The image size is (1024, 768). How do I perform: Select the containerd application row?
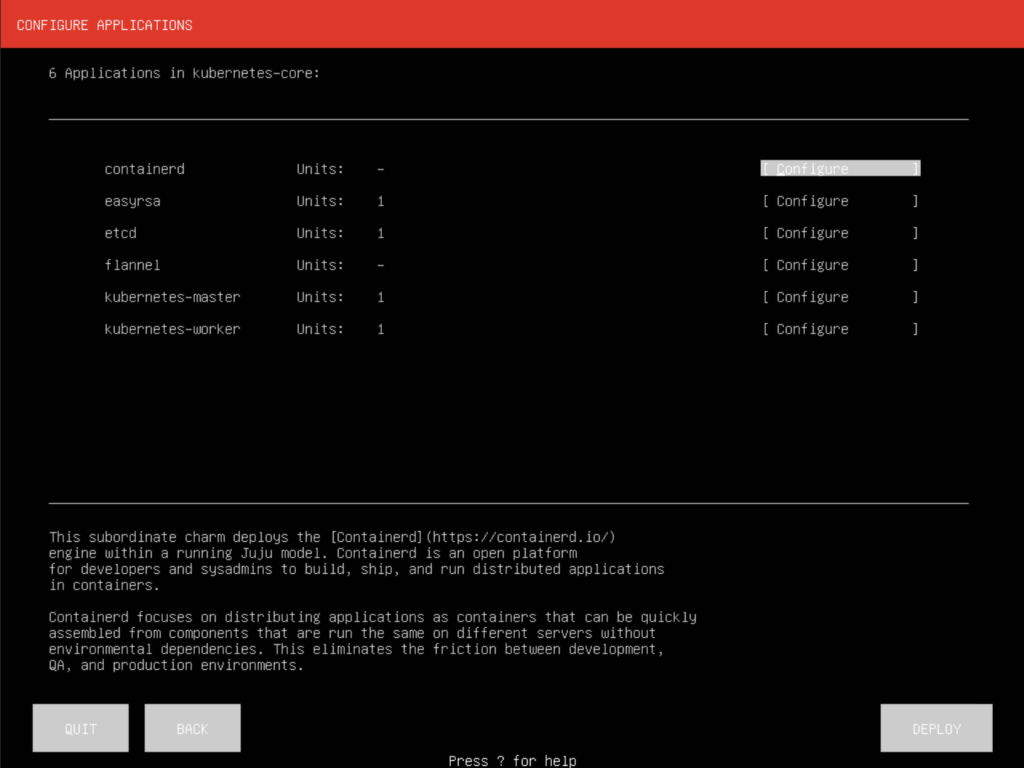pos(144,168)
